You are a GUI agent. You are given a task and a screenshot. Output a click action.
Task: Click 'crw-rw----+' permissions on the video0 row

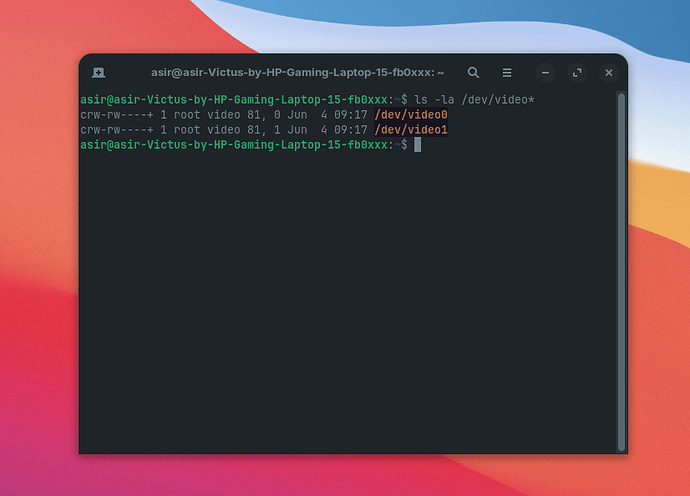pyautogui.click(x=117, y=115)
